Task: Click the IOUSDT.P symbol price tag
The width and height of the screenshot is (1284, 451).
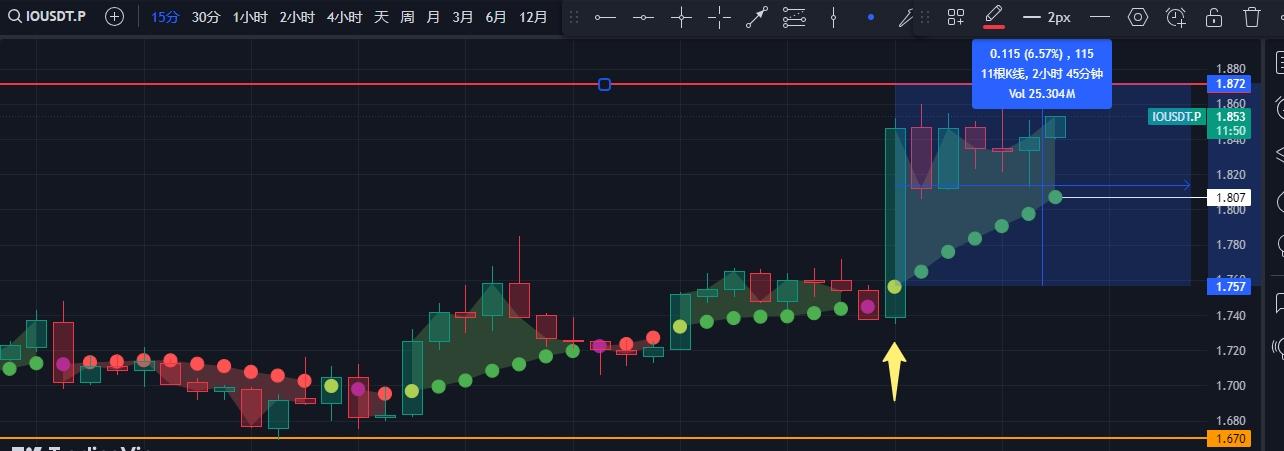Action: click(x=1176, y=117)
